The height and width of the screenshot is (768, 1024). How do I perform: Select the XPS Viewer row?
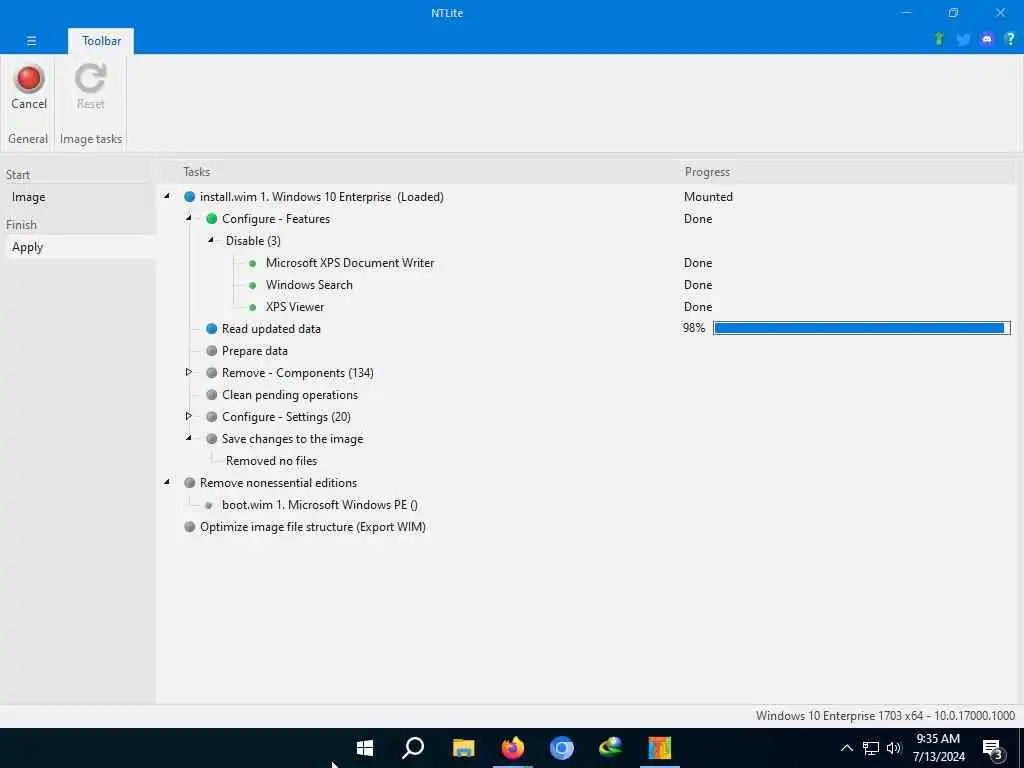(295, 307)
